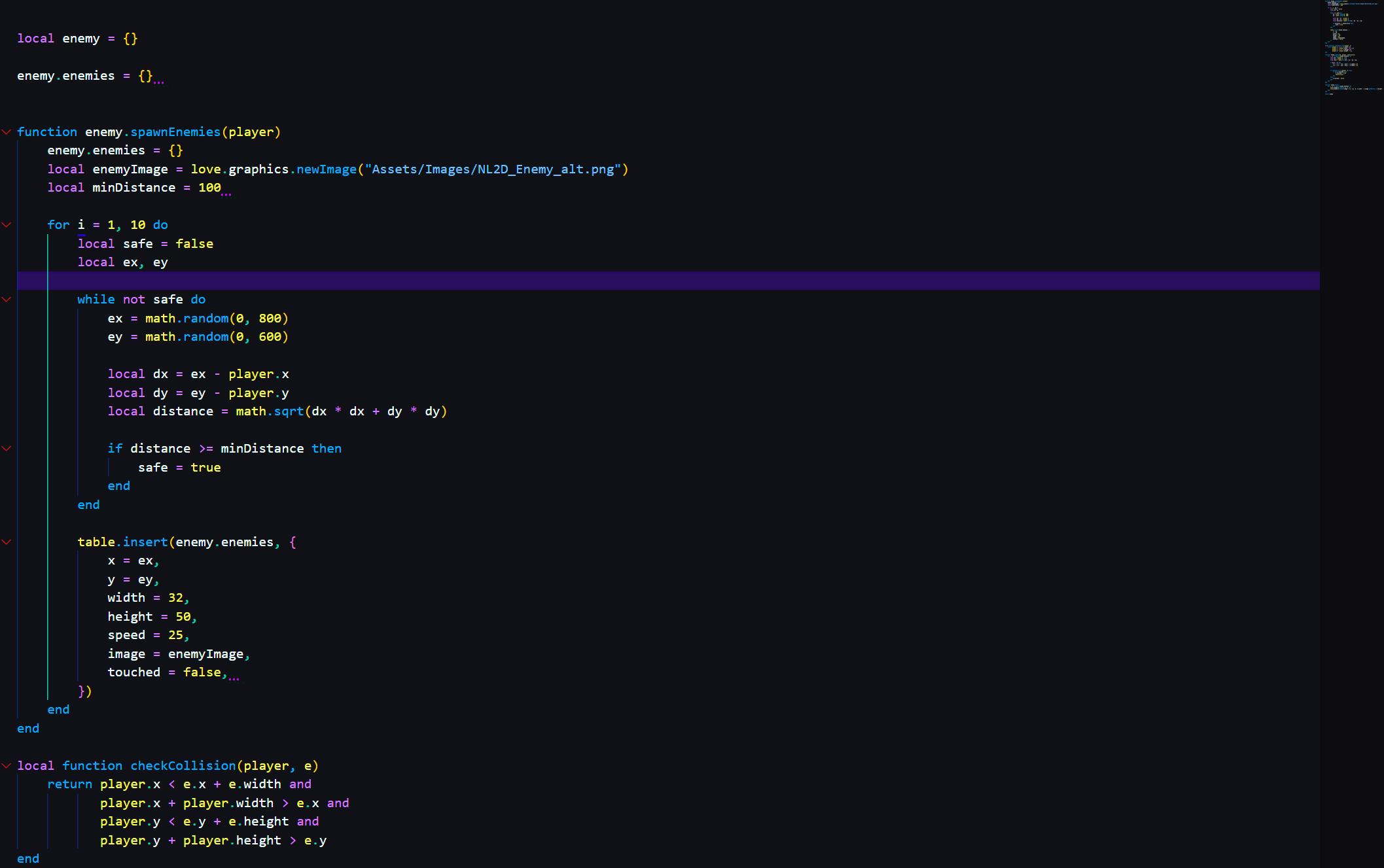Collapse the 'while not safe do' fold arrow
The width and height of the screenshot is (1384, 868).
point(7,300)
